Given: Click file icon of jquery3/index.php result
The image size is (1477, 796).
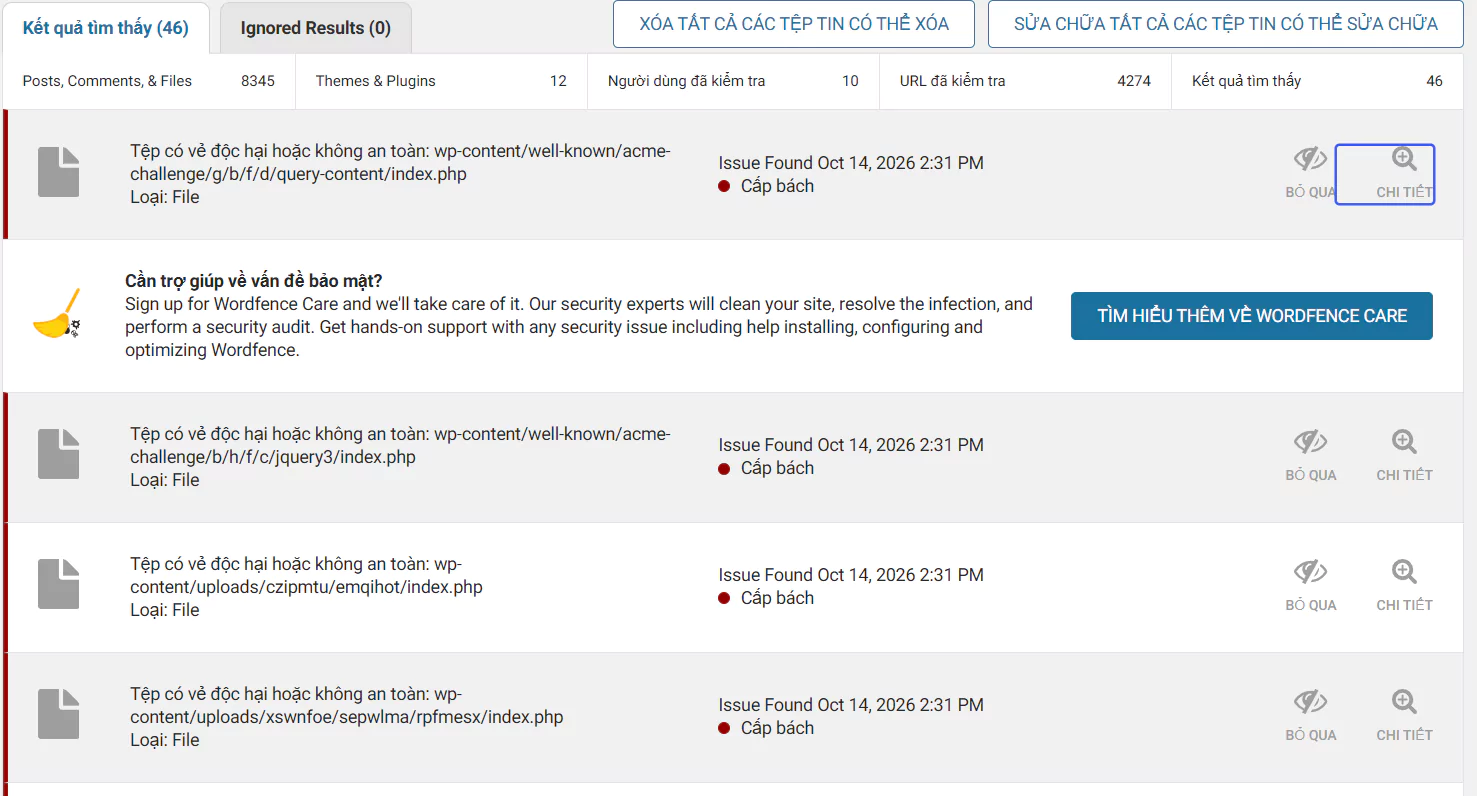Looking at the screenshot, I should [x=58, y=453].
